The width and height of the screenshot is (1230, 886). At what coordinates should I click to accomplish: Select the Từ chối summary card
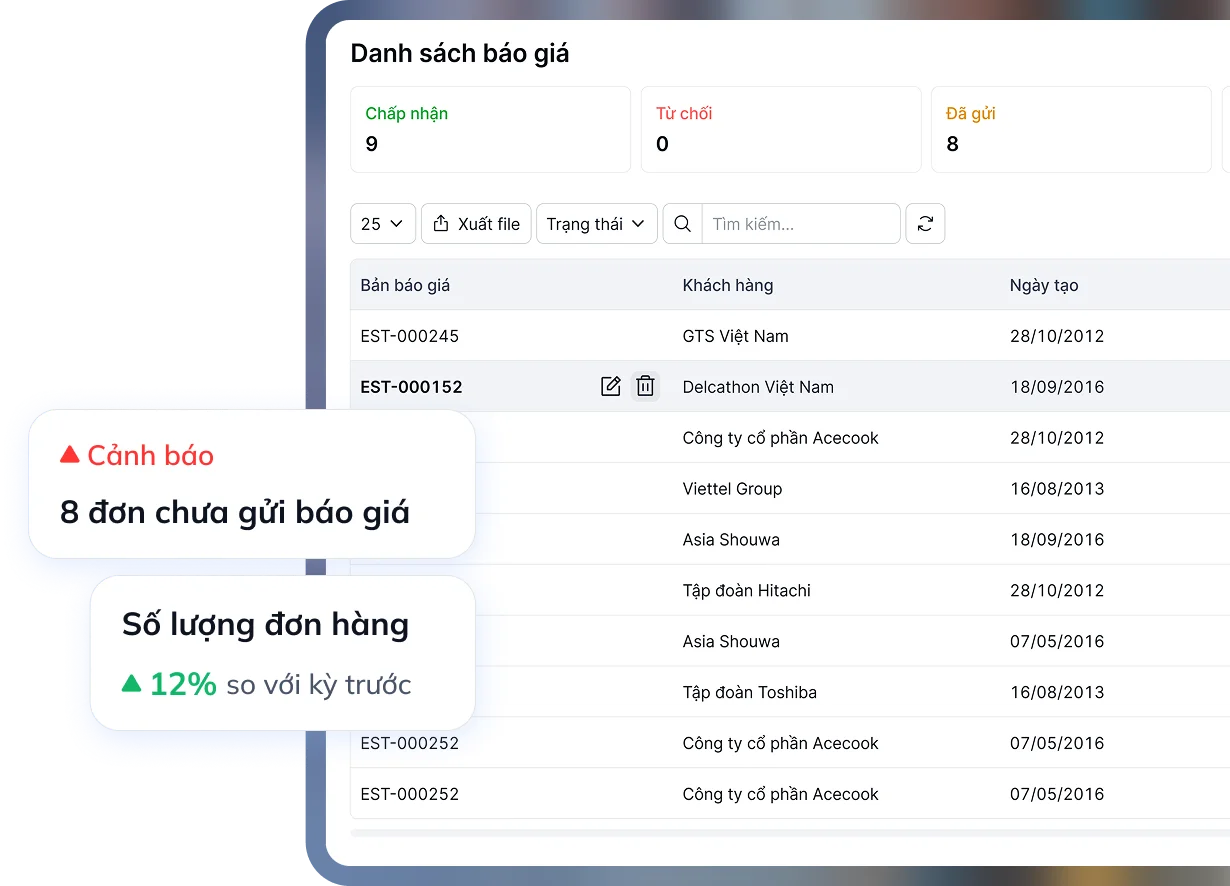pyautogui.click(x=781, y=129)
